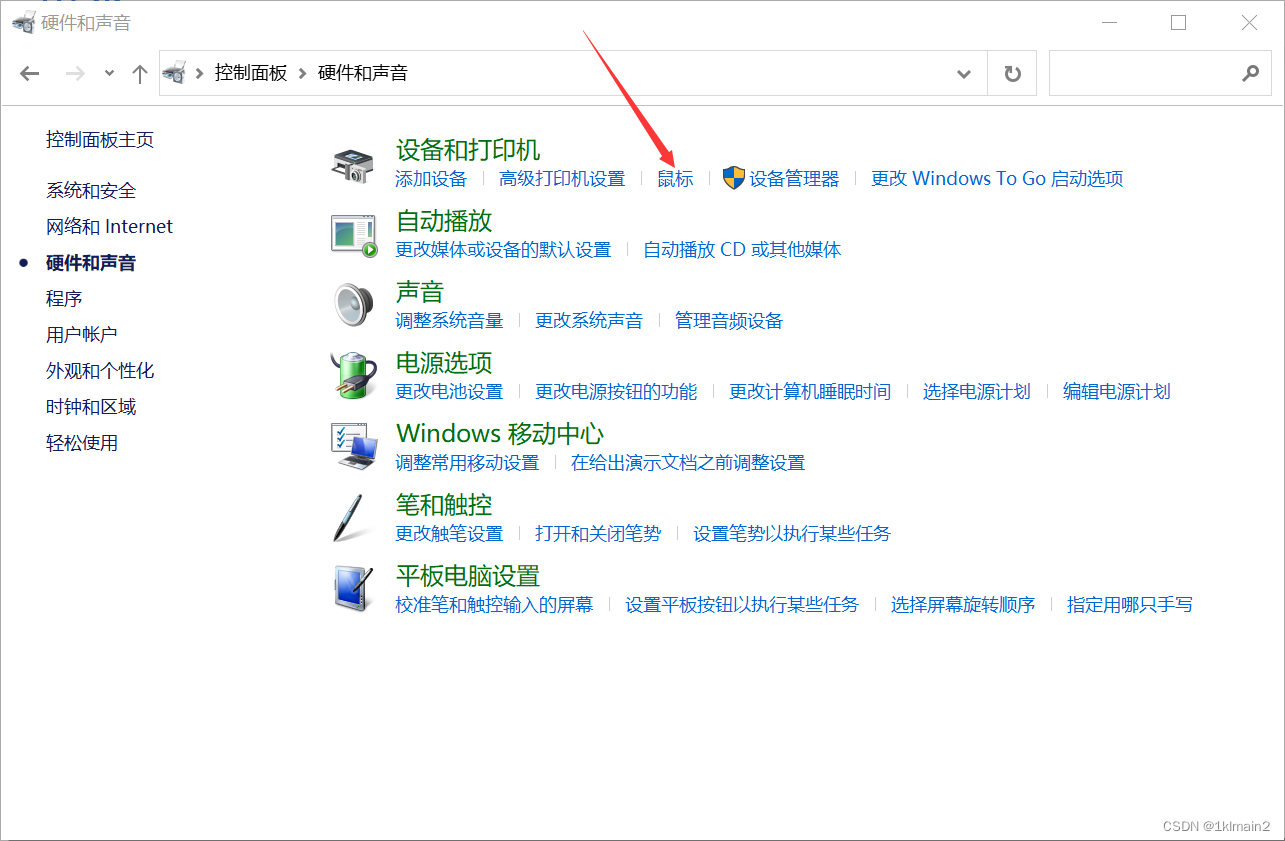
Task: Open 系统和安全 in the sidebar
Action: [91, 191]
